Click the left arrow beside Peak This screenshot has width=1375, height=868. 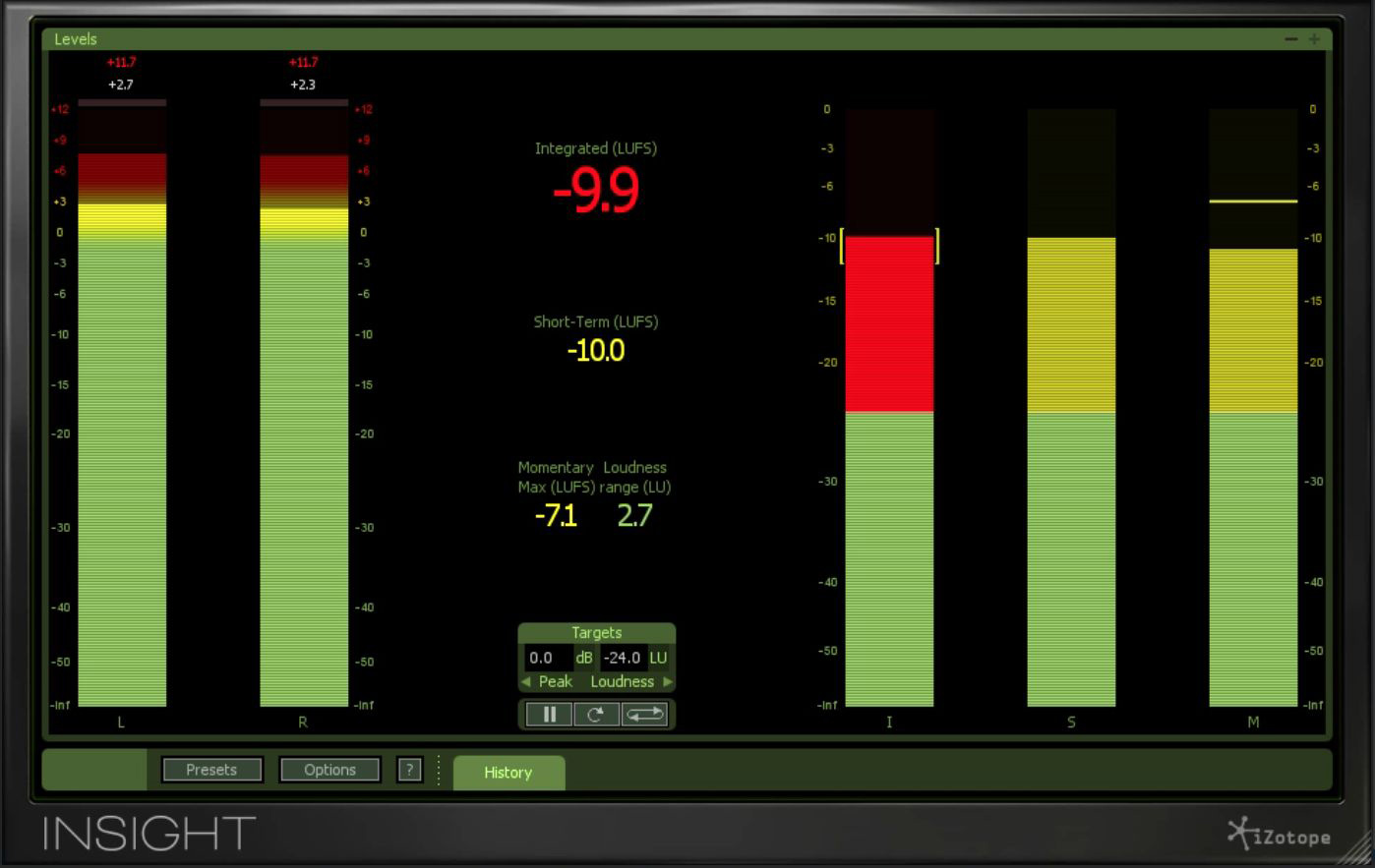click(x=526, y=681)
